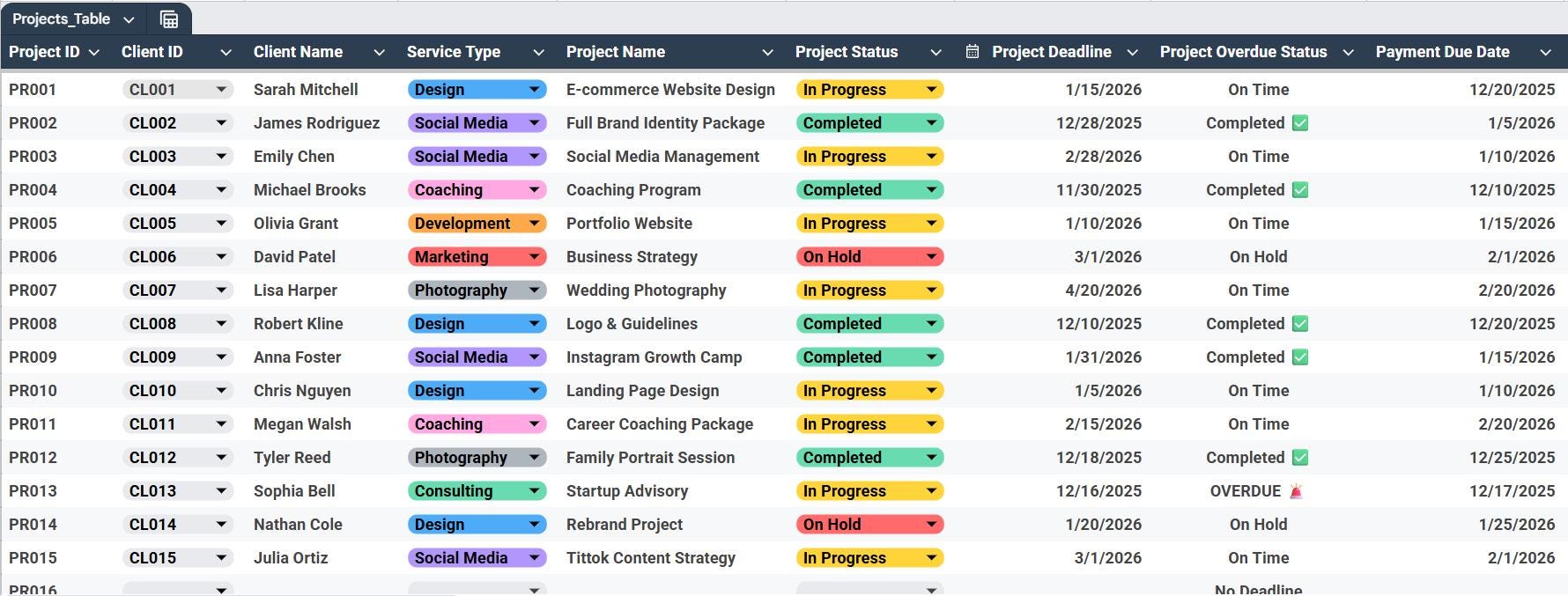Open the Marketing service type chip
Image resolution: width=1568 pixels, height=596 pixels.
coord(477,257)
